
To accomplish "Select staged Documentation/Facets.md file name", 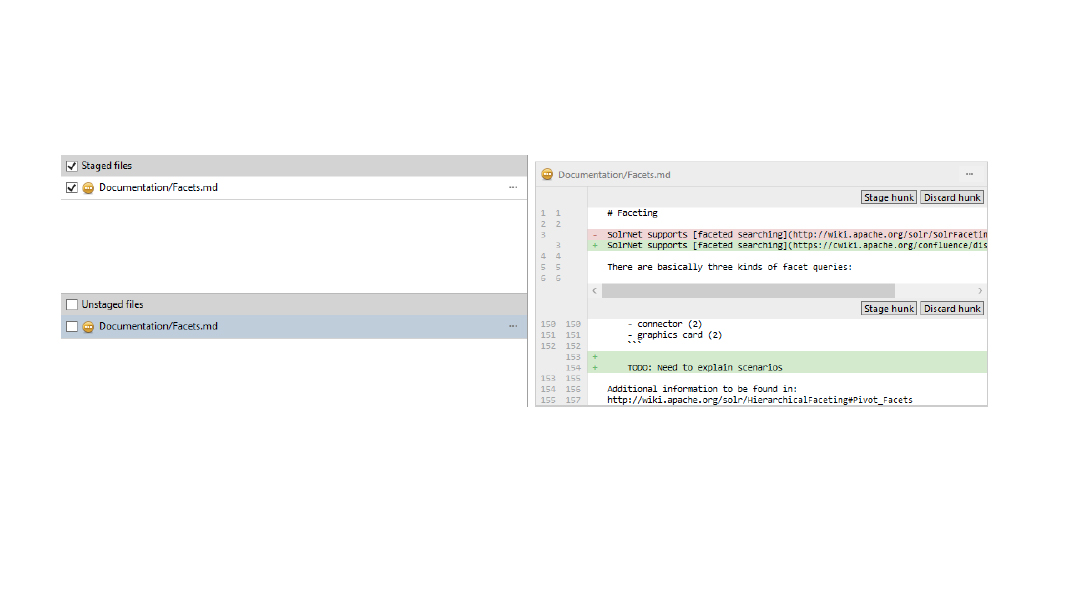I will pyautogui.click(x=158, y=187).
